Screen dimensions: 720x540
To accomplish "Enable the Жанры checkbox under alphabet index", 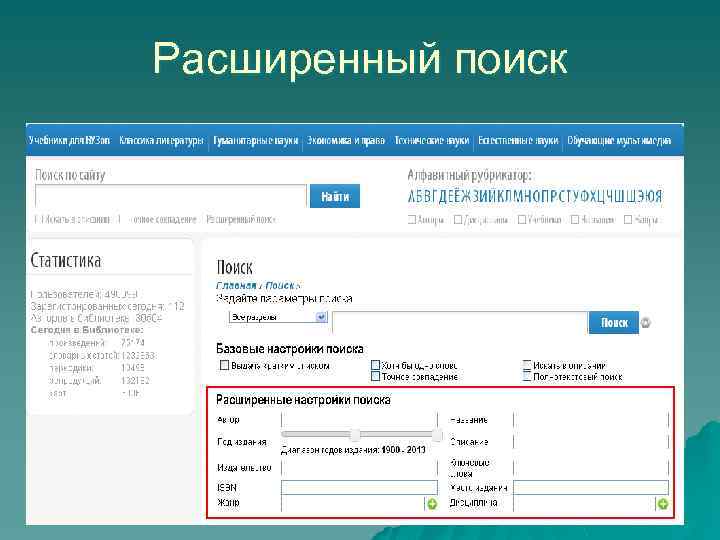I will point(628,219).
